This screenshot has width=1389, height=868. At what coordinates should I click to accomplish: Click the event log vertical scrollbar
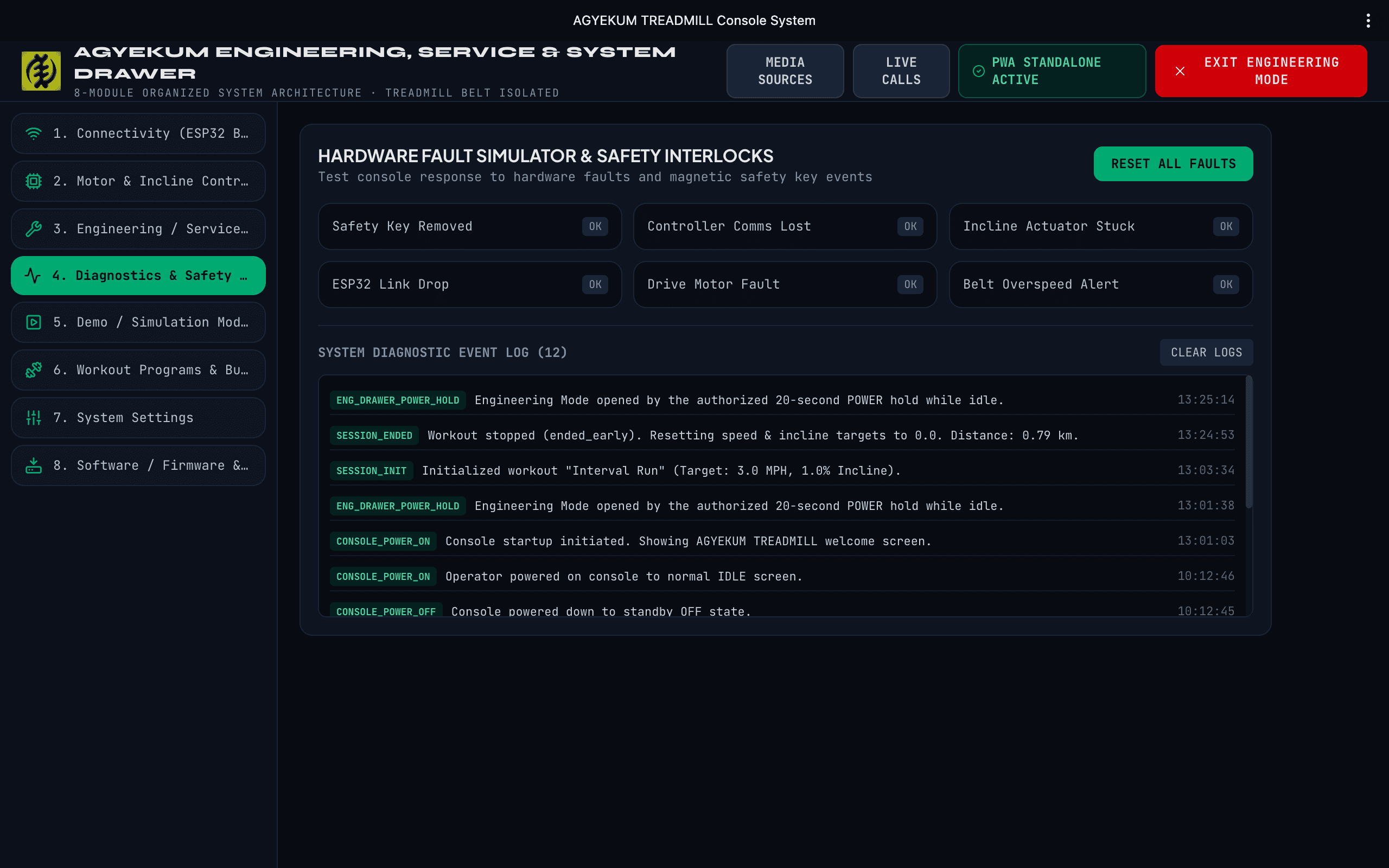1248,442
